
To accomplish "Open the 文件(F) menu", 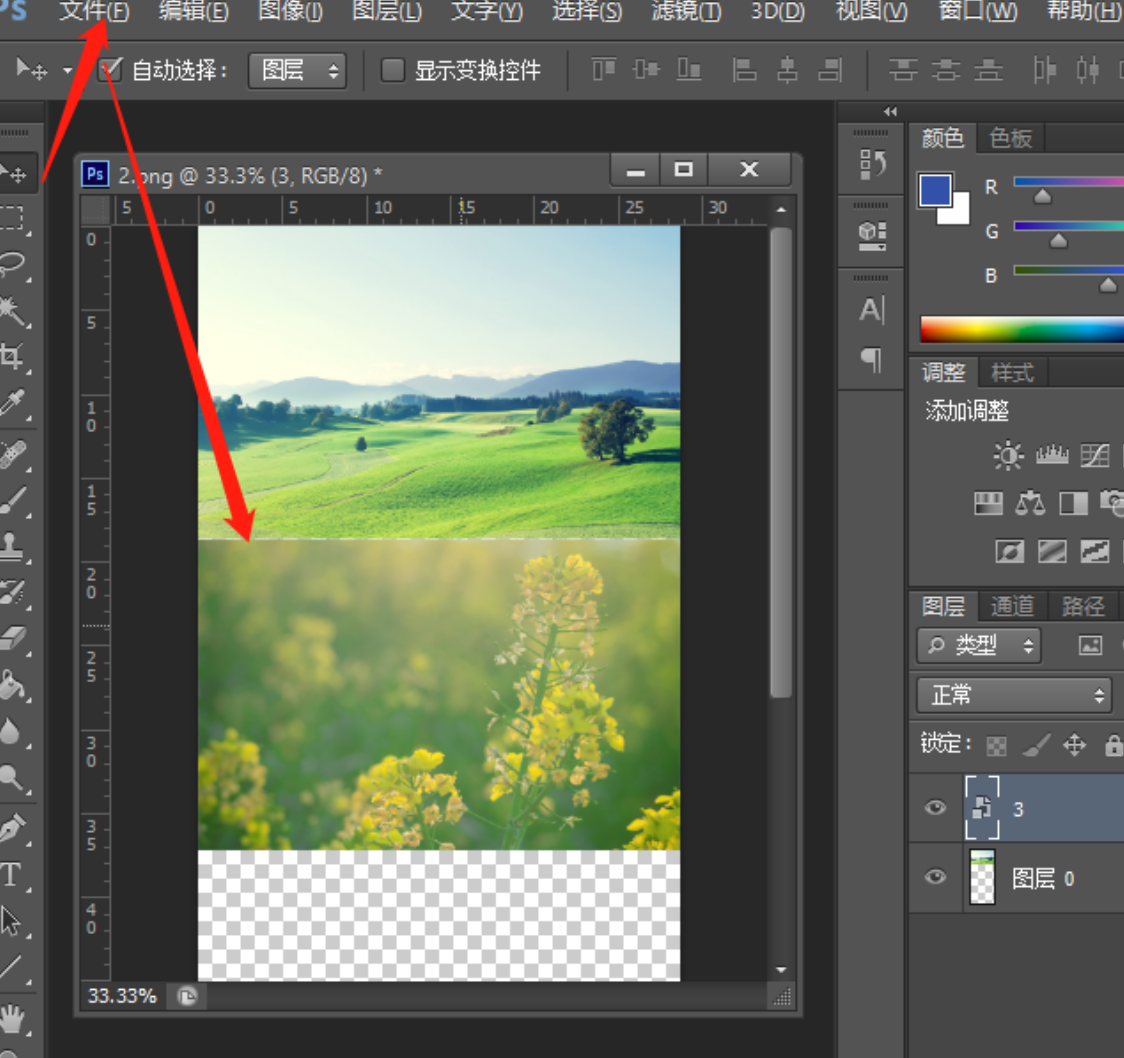I will click(x=94, y=12).
